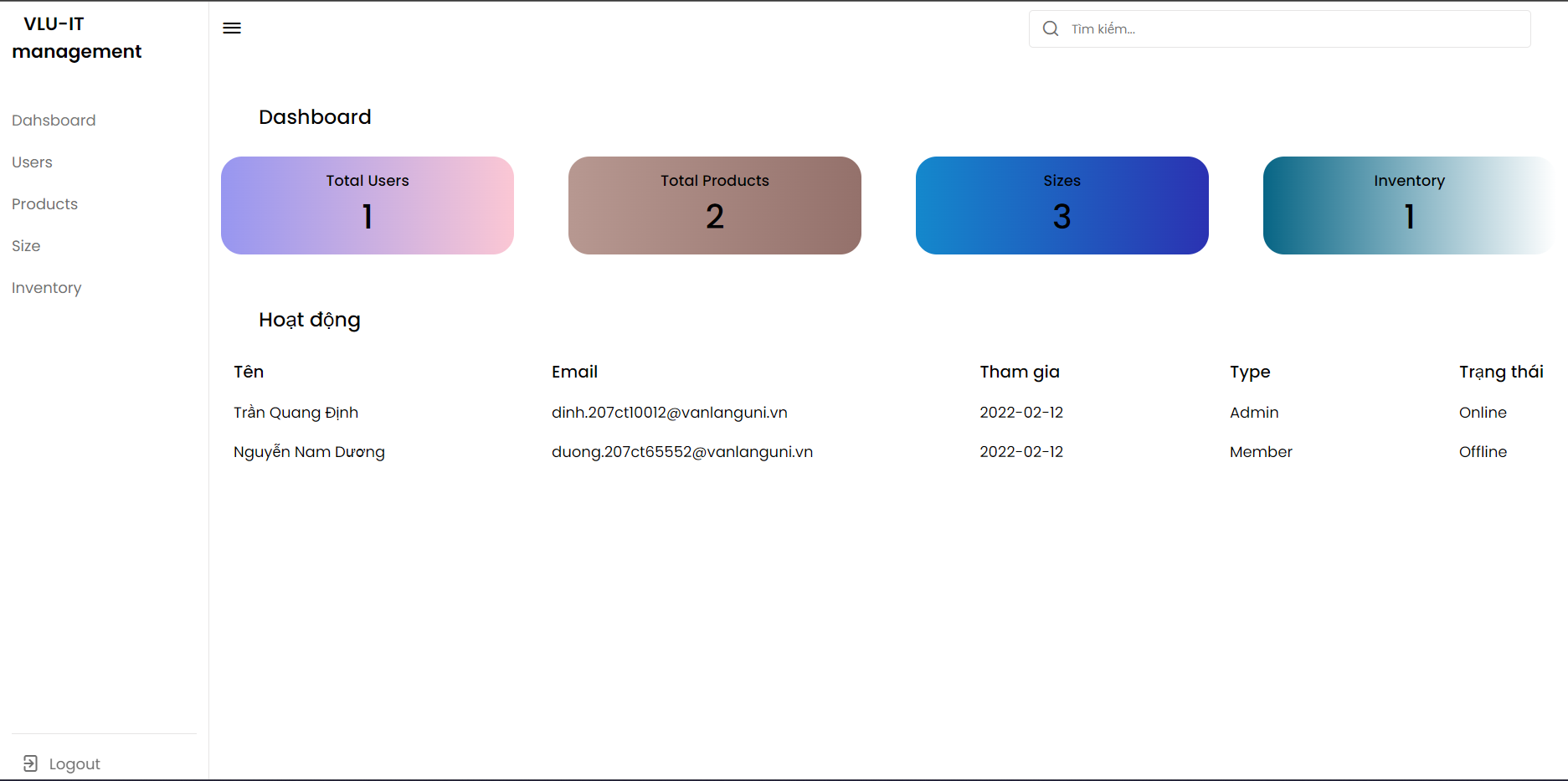Click the Inventory card showing 1
The height and width of the screenshot is (781, 1568).
coord(1409,205)
